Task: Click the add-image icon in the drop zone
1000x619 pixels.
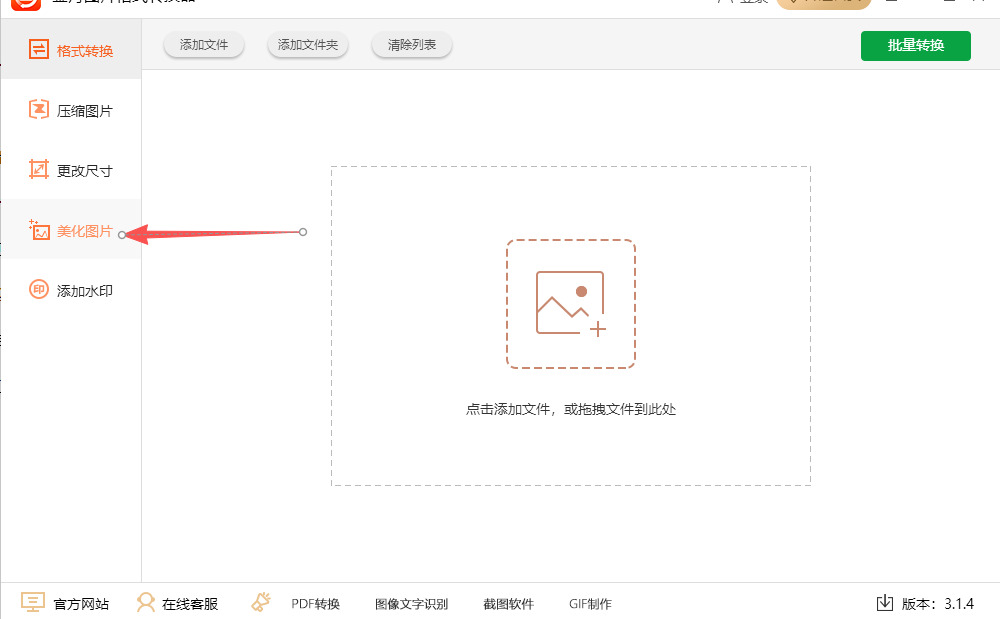Action: coord(571,303)
